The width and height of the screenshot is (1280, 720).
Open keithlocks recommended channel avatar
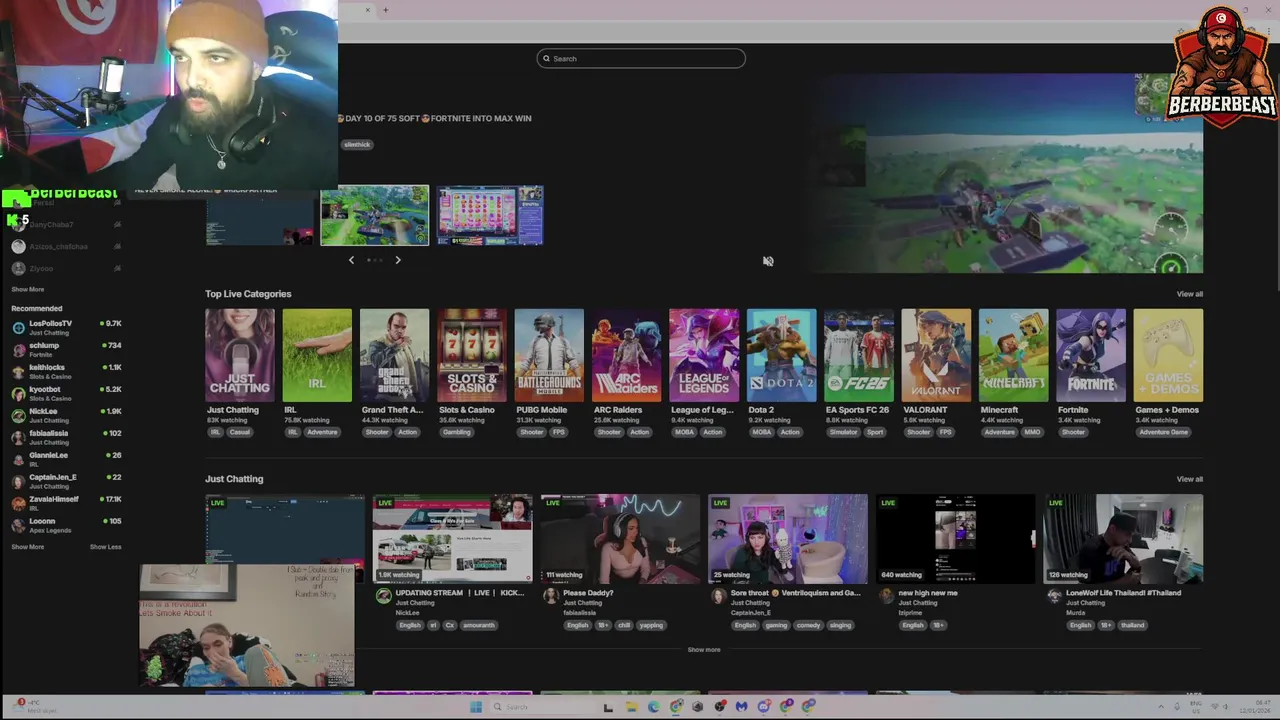click(18, 371)
